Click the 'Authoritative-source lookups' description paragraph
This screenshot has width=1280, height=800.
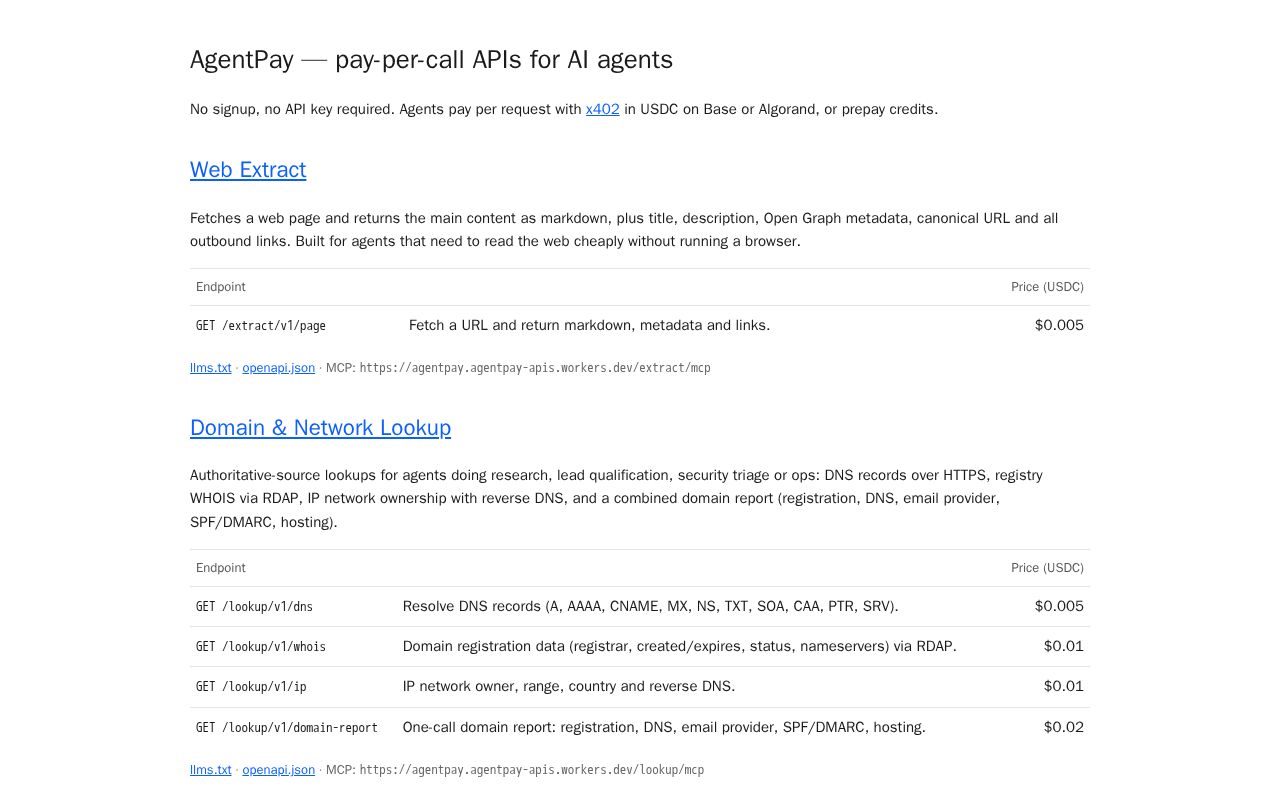point(616,498)
